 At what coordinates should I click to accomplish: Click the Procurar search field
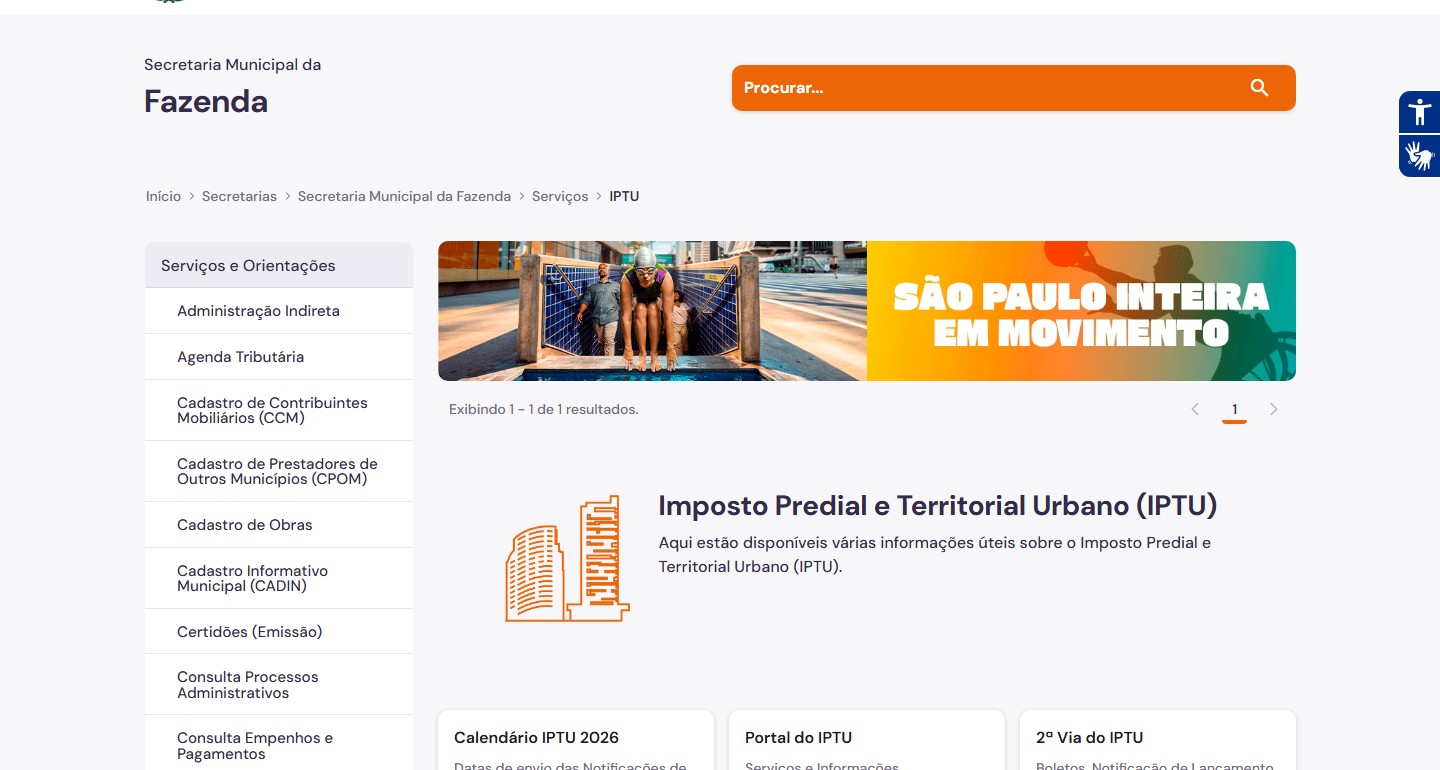1014,88
